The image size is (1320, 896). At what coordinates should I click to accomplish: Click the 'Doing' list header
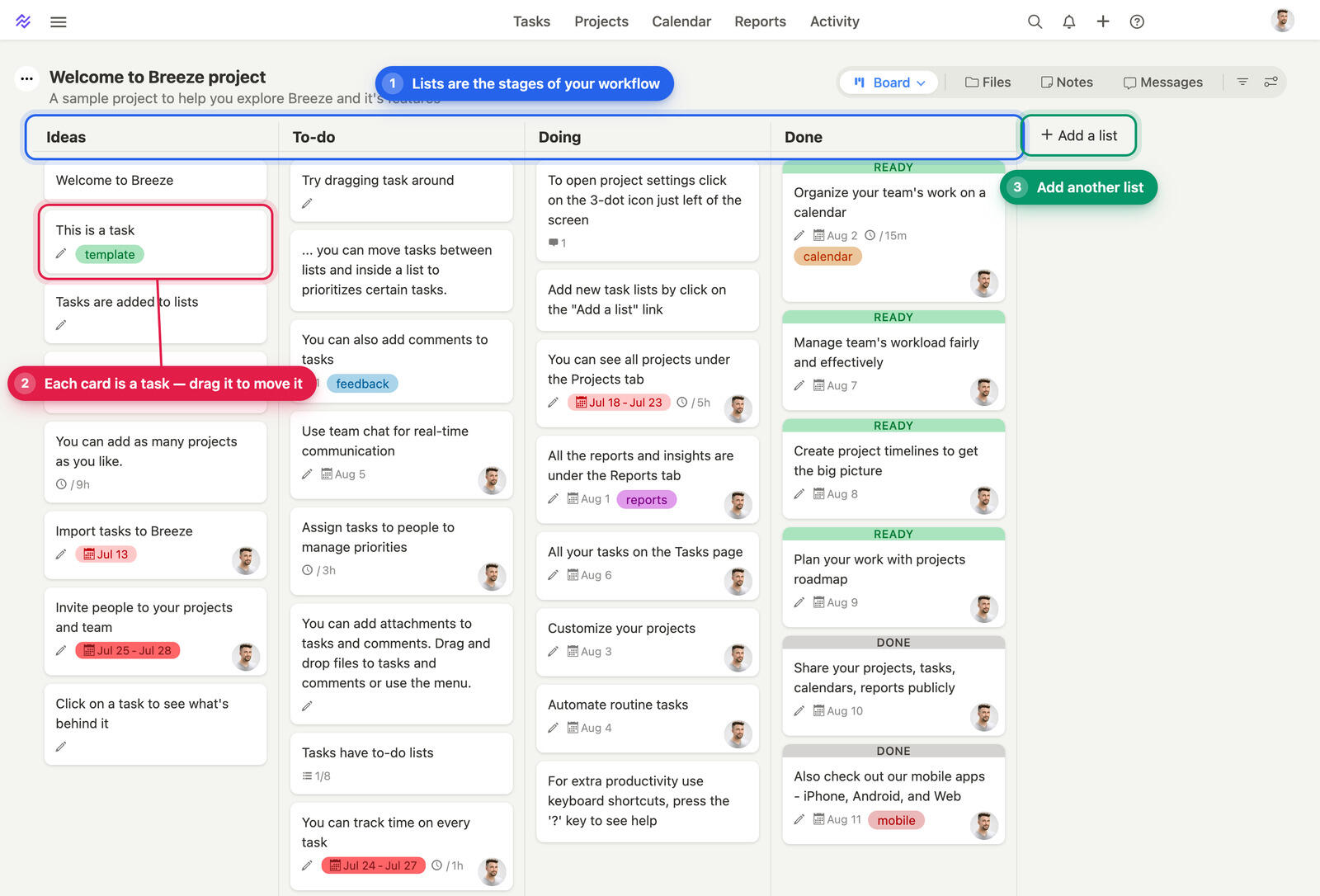[x=559, y=137]
